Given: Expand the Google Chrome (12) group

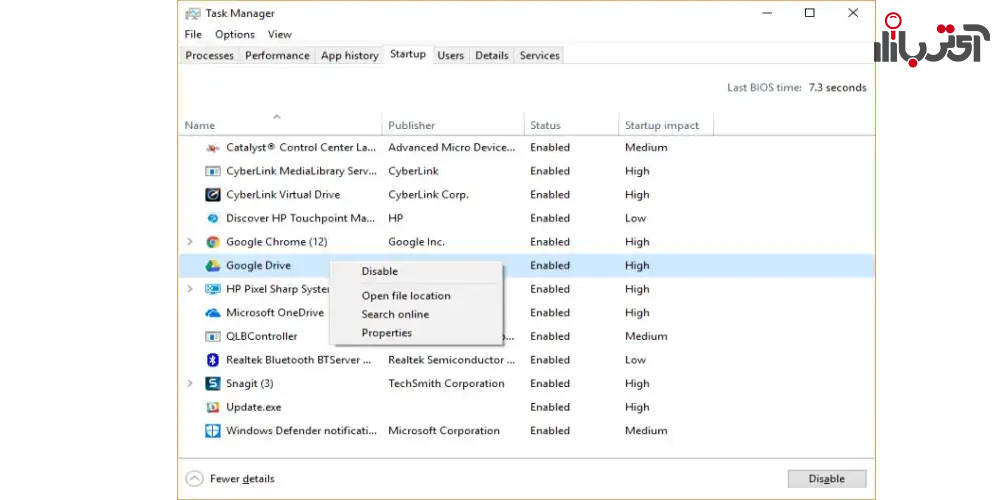Looking at the screenshot, I should (x=189, y=242).
